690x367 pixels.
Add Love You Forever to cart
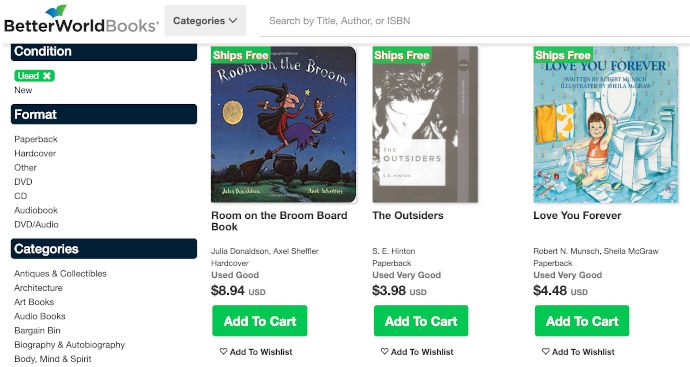pos(582,321)
